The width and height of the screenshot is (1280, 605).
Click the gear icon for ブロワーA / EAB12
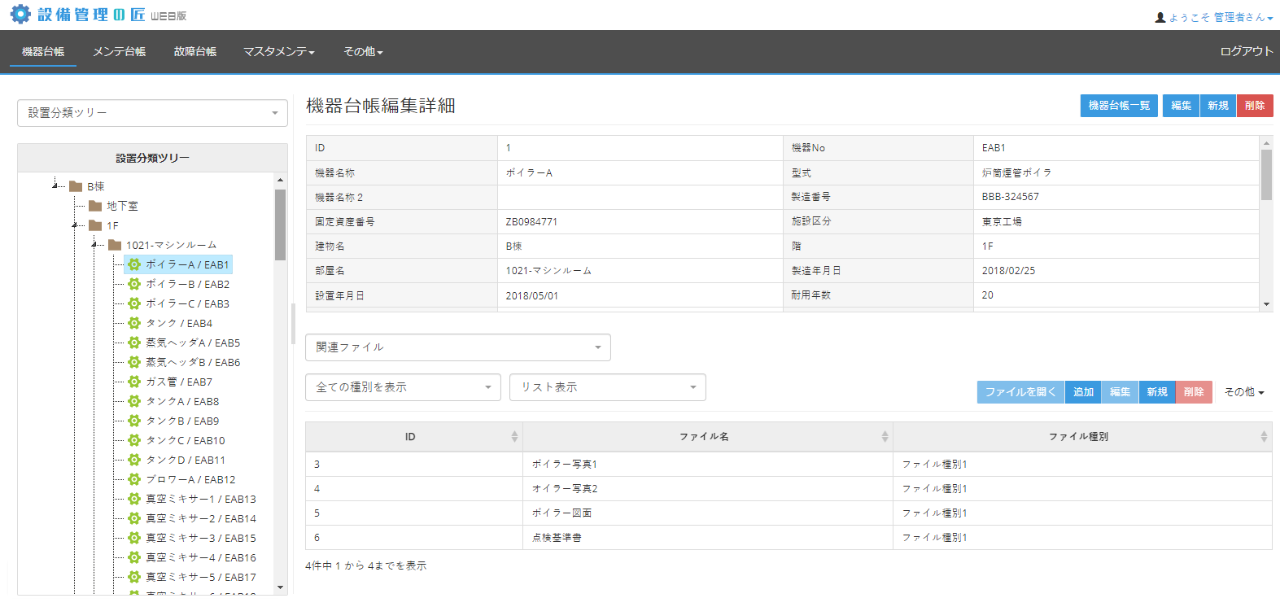coord(134,479)
